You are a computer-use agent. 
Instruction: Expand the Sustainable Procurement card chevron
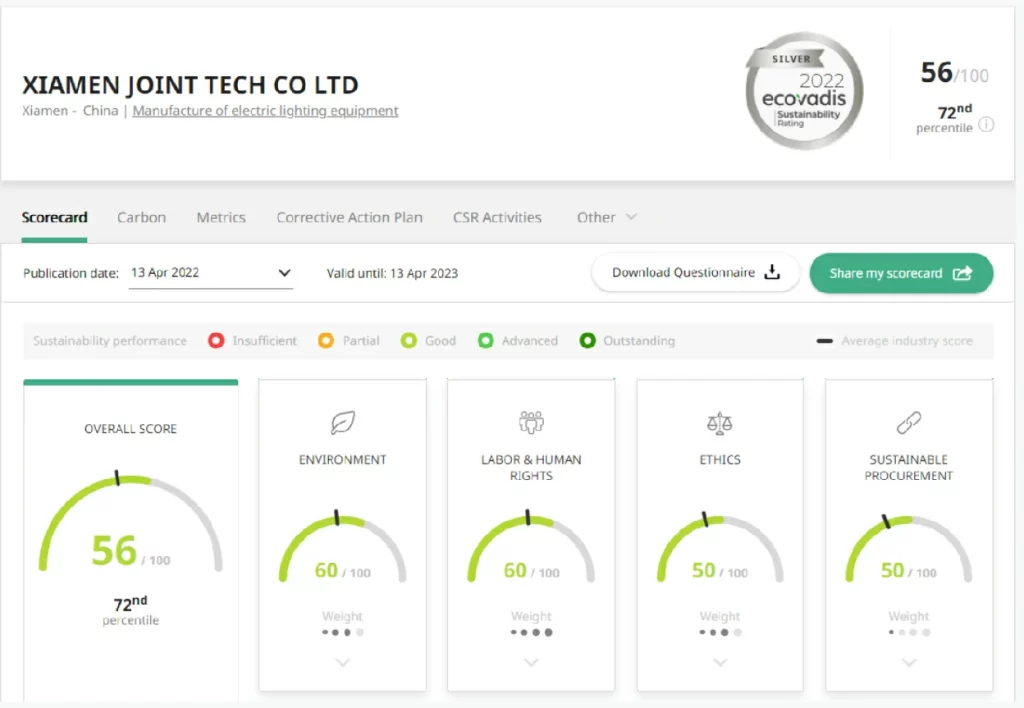(908, 662)
